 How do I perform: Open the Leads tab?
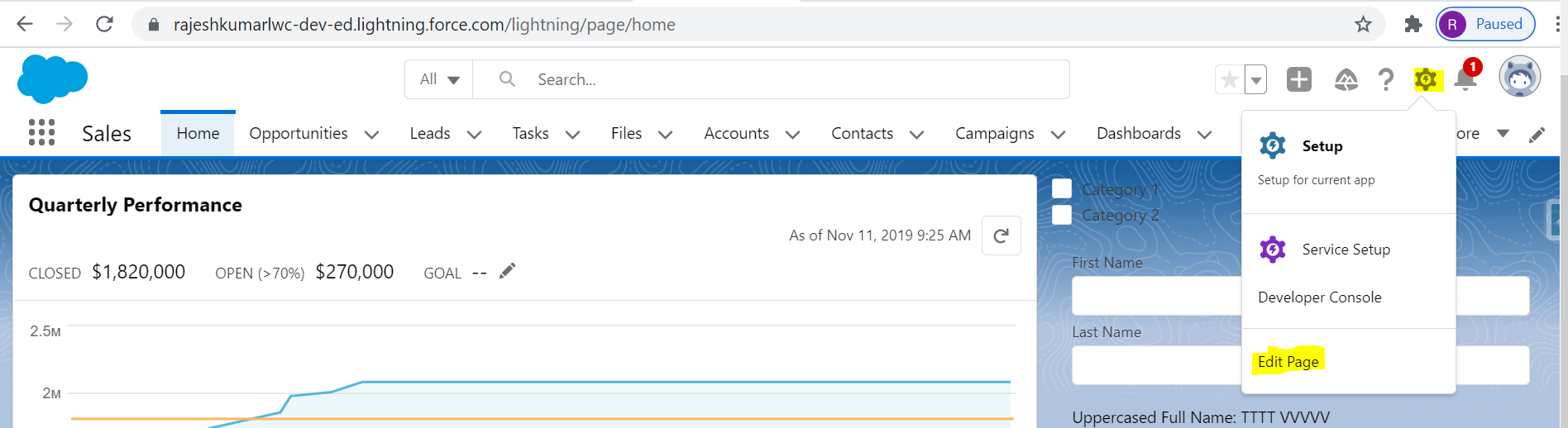430,133
